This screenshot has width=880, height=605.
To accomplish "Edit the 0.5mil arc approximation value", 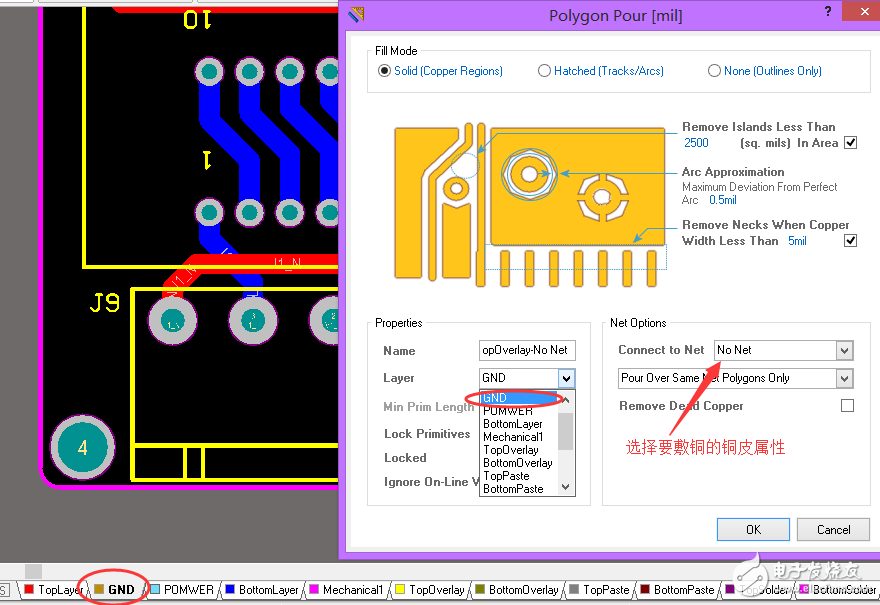I will 723,200.
